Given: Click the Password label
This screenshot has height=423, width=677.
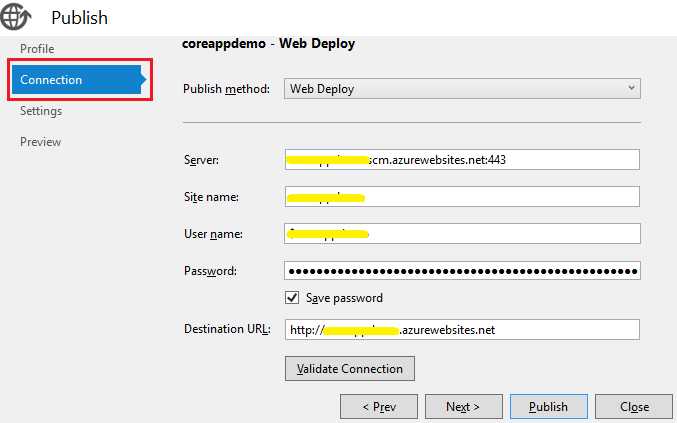Looking at the screenshot, I should 210,271.
